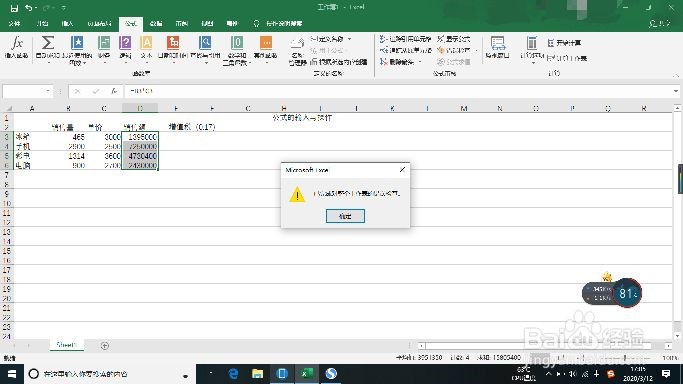Open the Name Manager
This screenshot has width=683, height=384.
point(297,51)
